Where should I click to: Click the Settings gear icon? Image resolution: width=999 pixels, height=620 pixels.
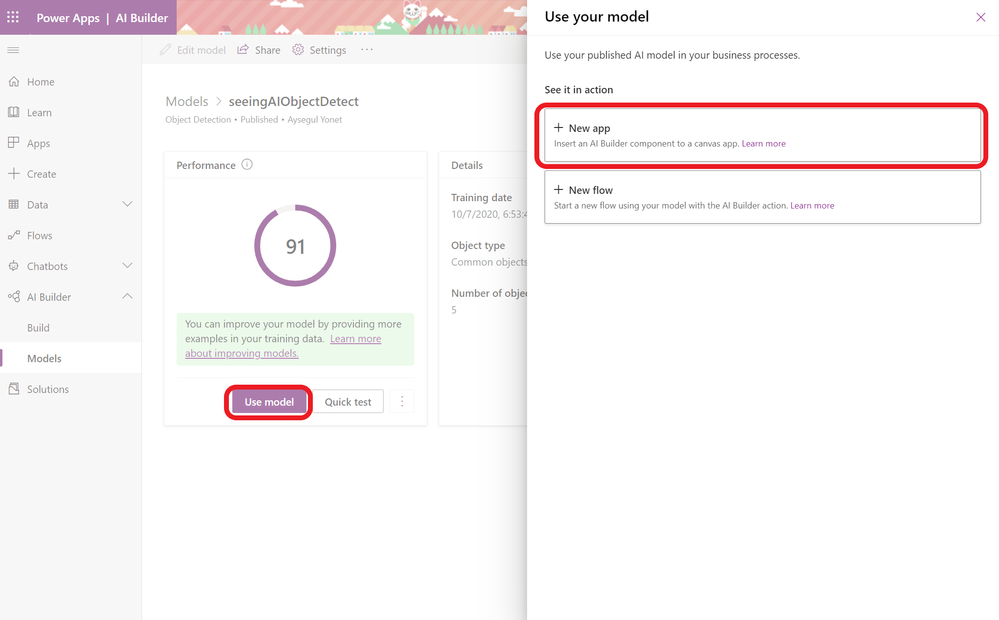click(x=298, y=50)
